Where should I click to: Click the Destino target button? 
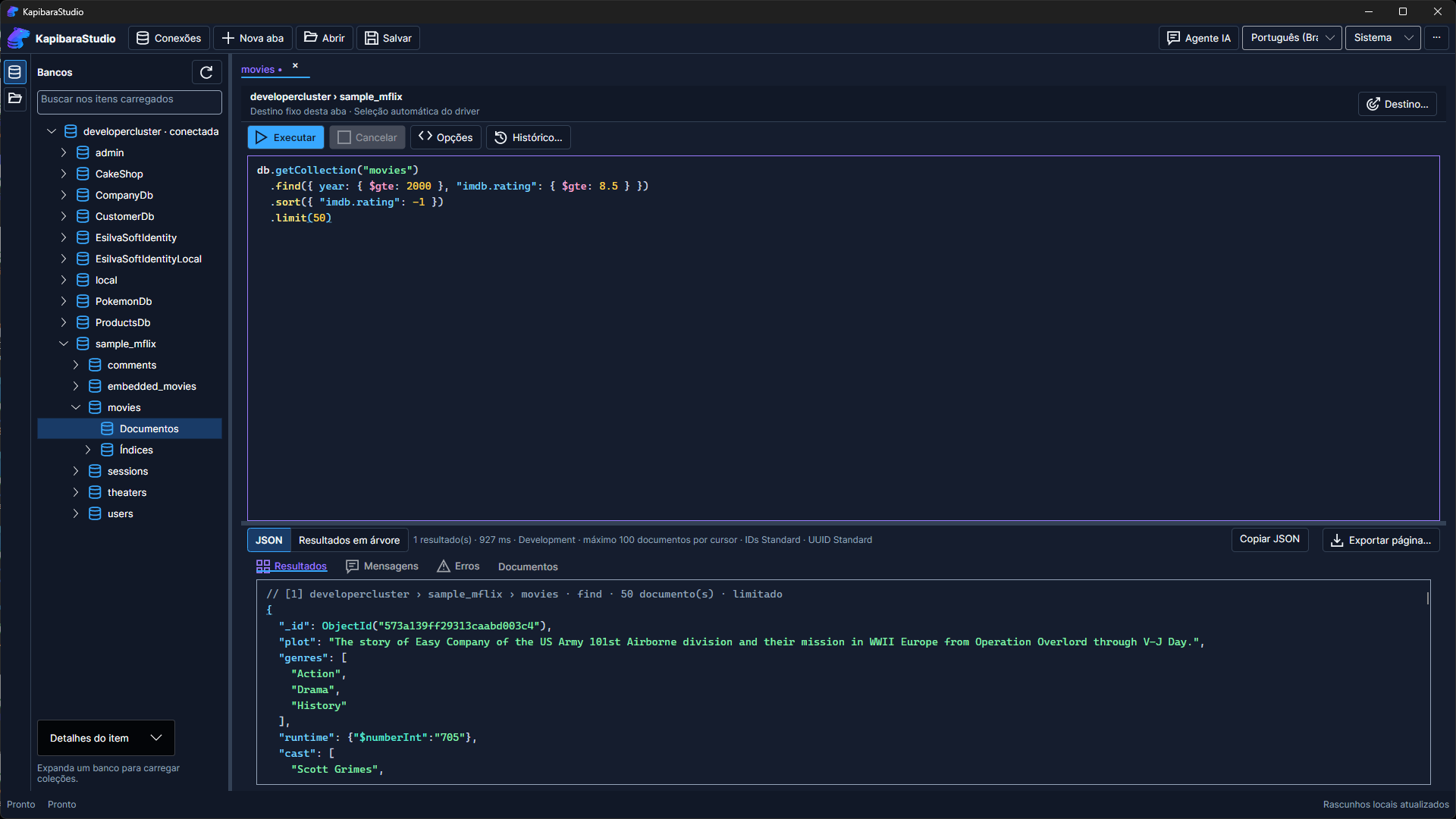pyautogui.click(x=1397, y=104)
